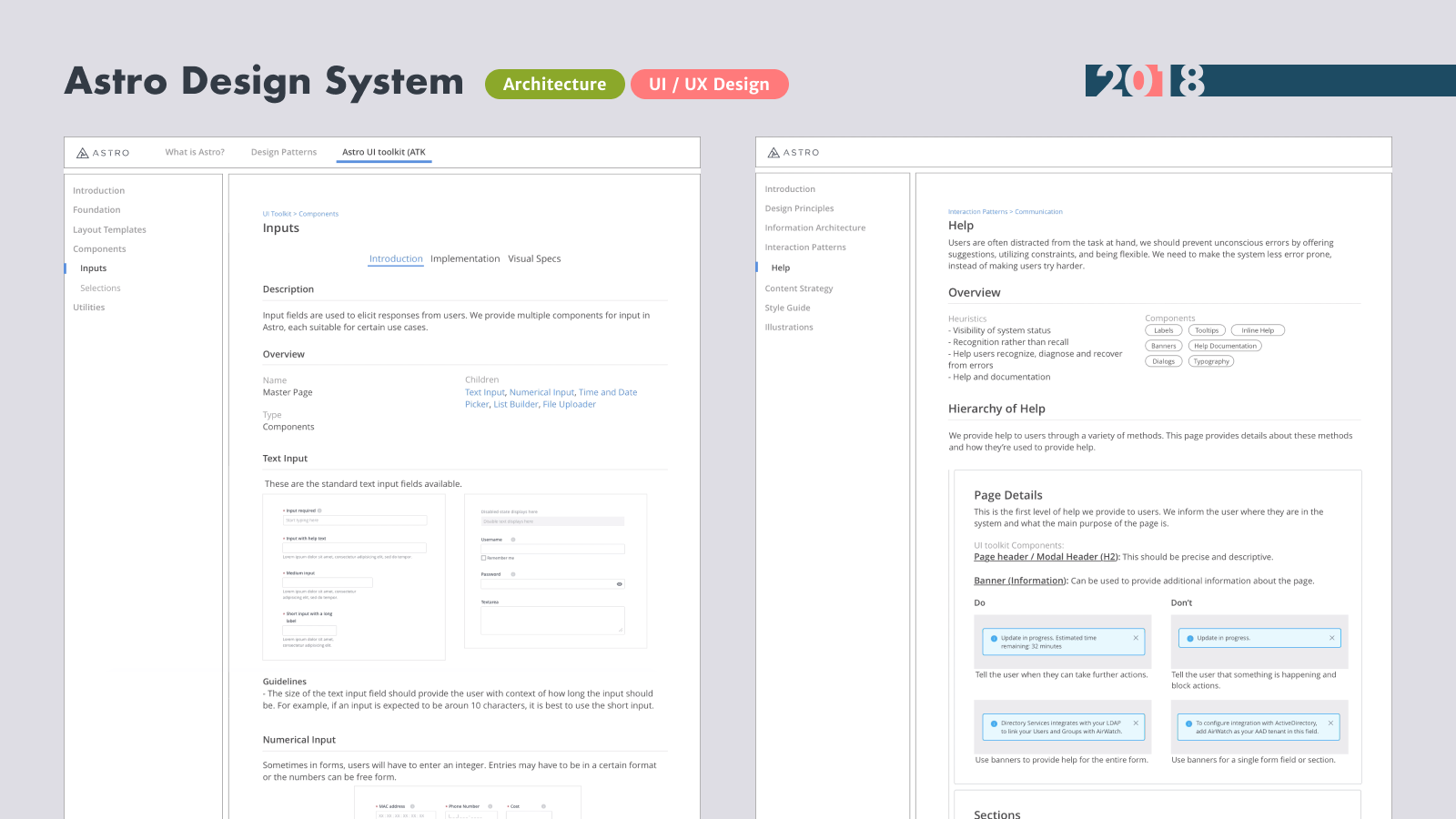This screenshot has width=1456, height=819.
Task: Open the Numerical Input link
Action: pyautogui.click(x=541, y=392)
